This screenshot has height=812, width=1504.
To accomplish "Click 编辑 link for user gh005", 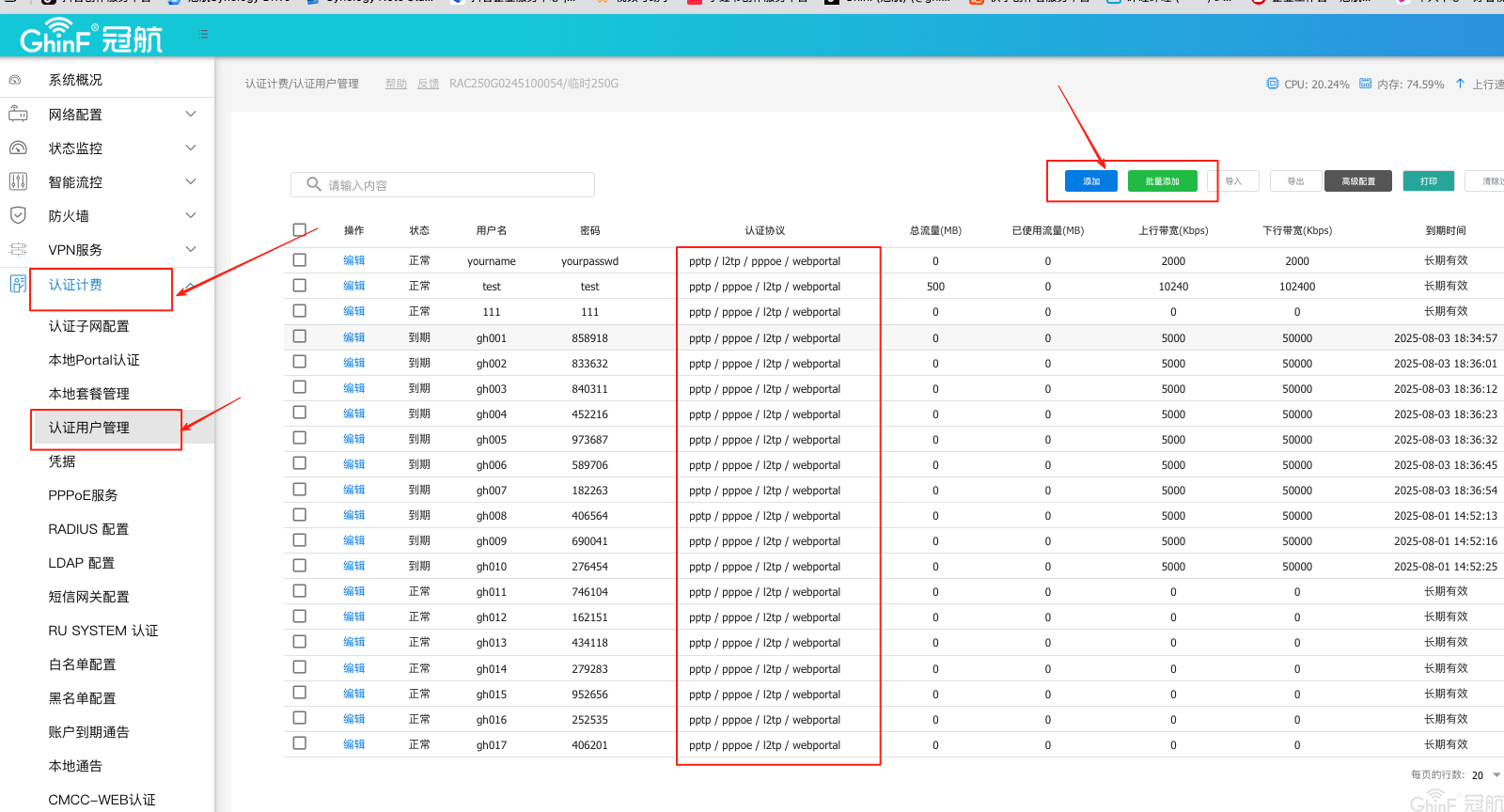I will [x=353, y=439].
